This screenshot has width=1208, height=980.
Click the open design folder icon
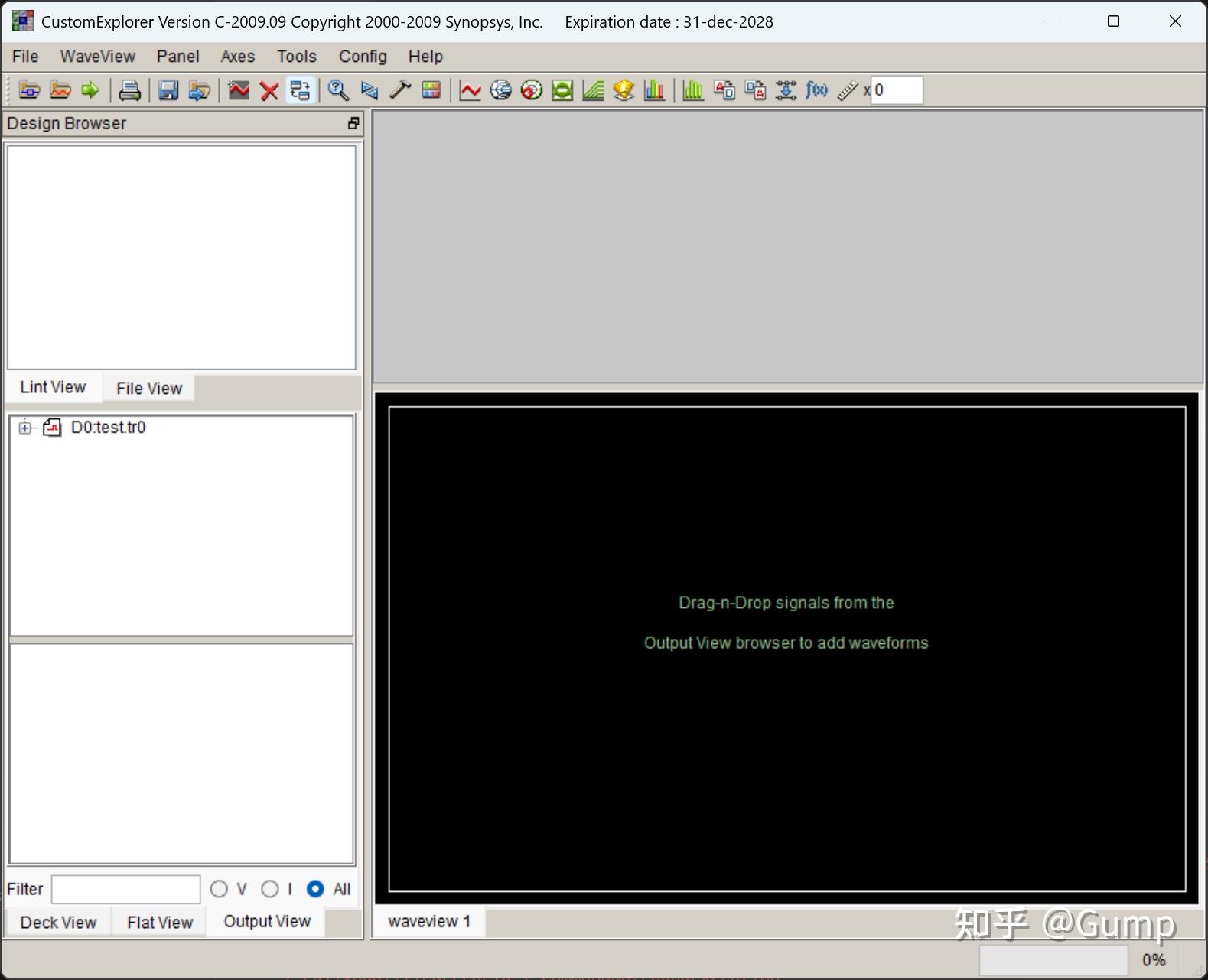coord(29,90)
